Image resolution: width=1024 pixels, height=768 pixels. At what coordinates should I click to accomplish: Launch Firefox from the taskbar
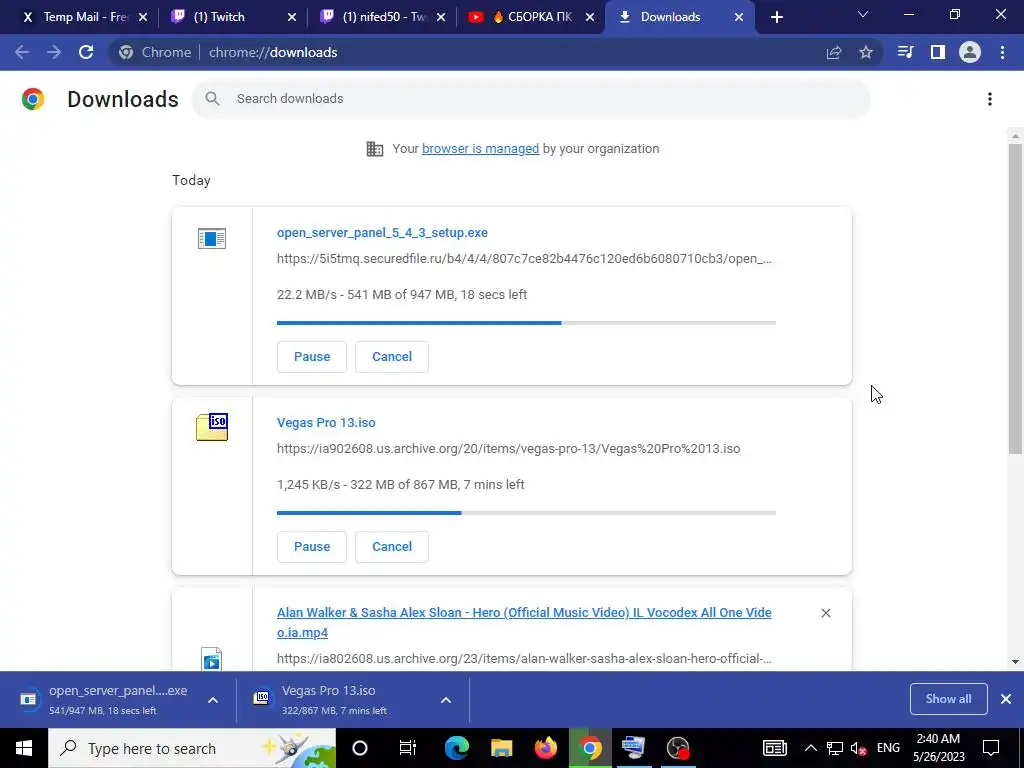tap(545, 748)
